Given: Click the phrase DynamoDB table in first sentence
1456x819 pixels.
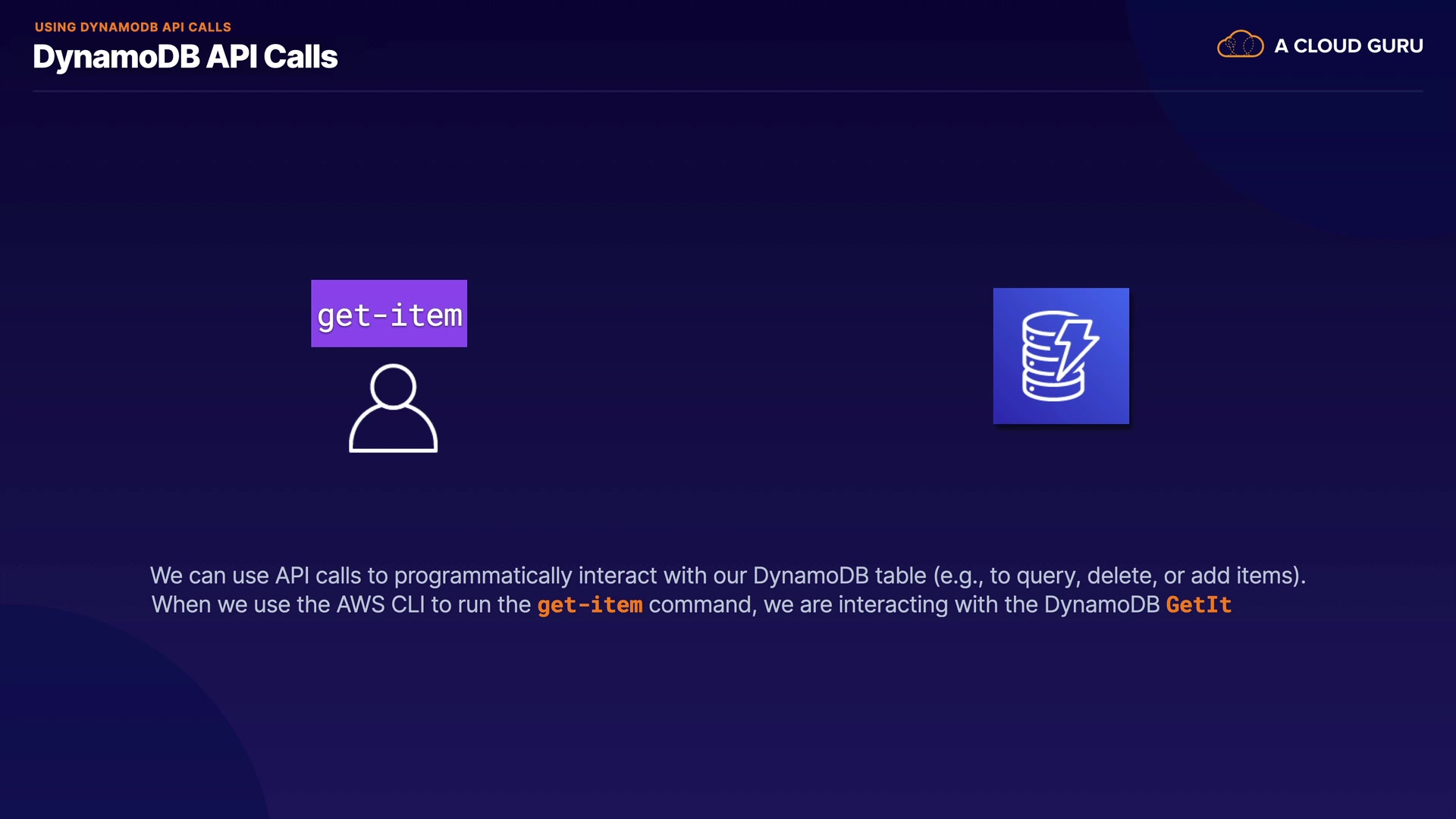Looking at the screenshot, I should (839, 576).
